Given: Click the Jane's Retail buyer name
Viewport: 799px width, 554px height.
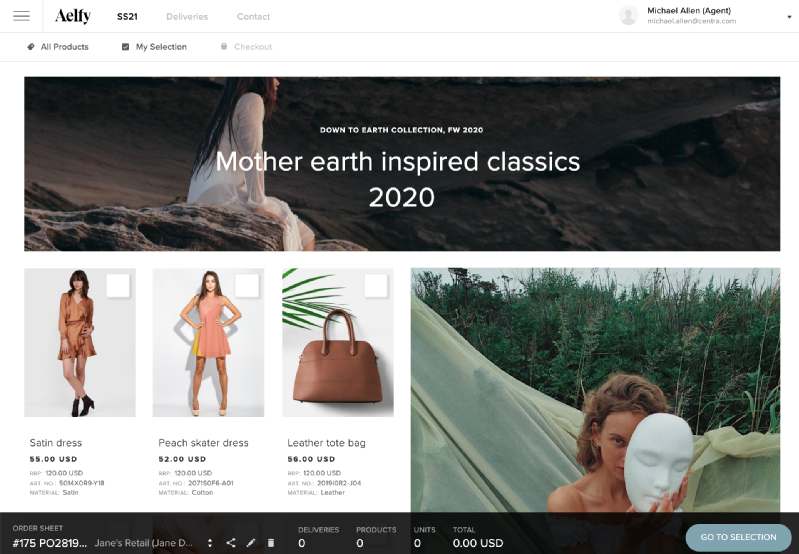Looking at the screenshot, I should click(x=144, y=543).
